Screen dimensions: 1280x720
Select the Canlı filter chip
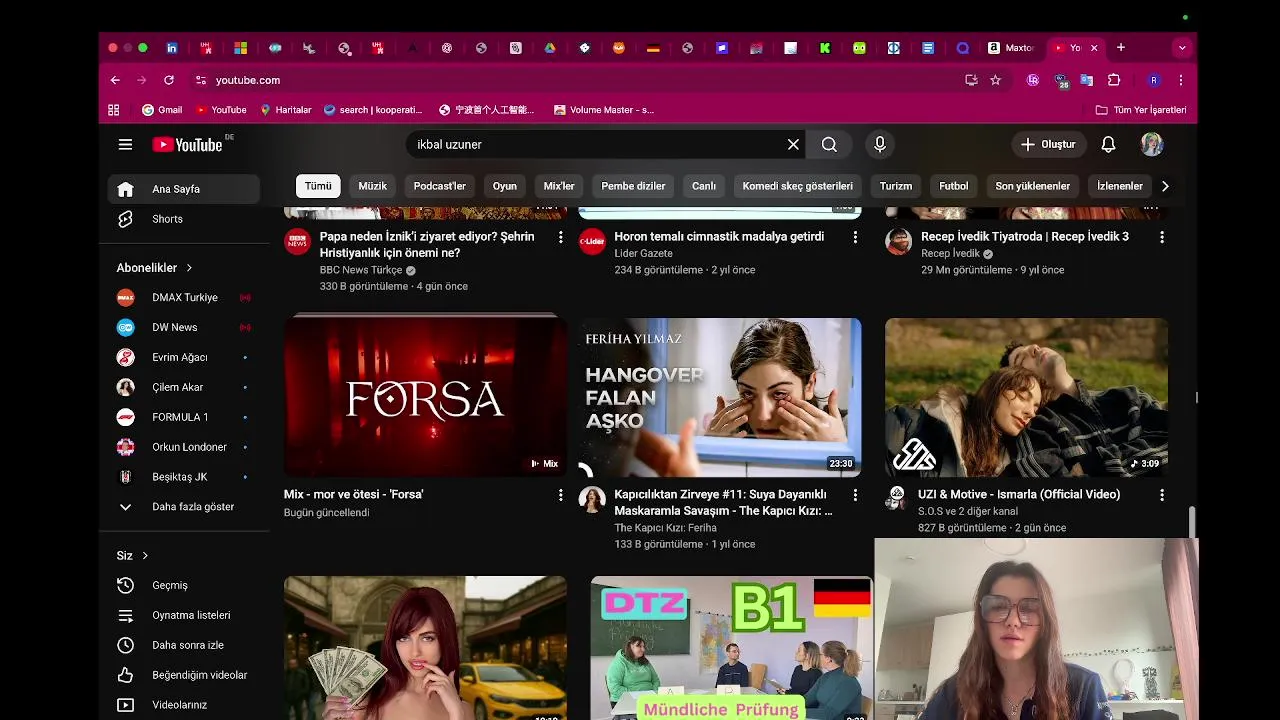(x=704, y=186)
